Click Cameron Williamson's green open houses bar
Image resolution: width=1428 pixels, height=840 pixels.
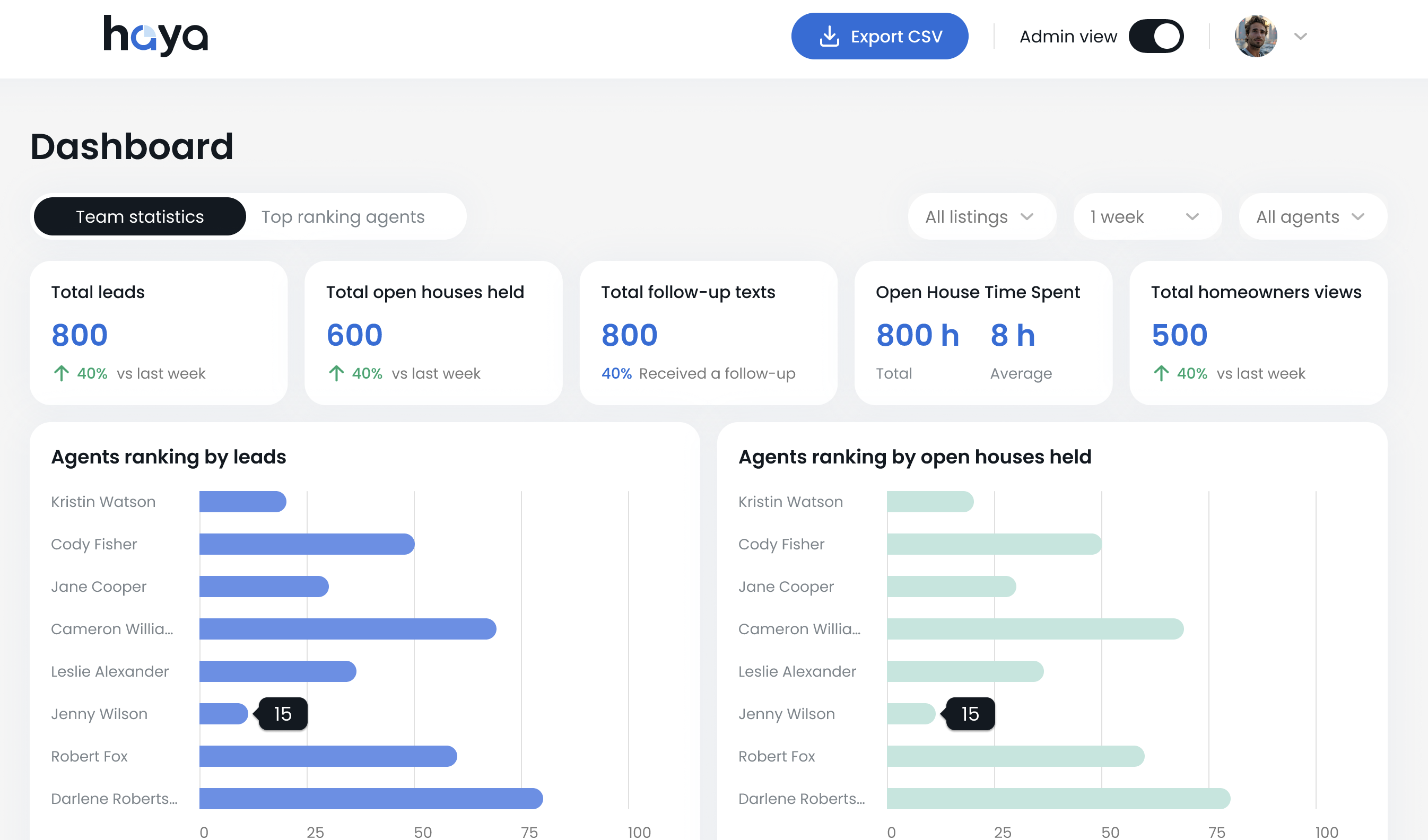(1035, 629)
